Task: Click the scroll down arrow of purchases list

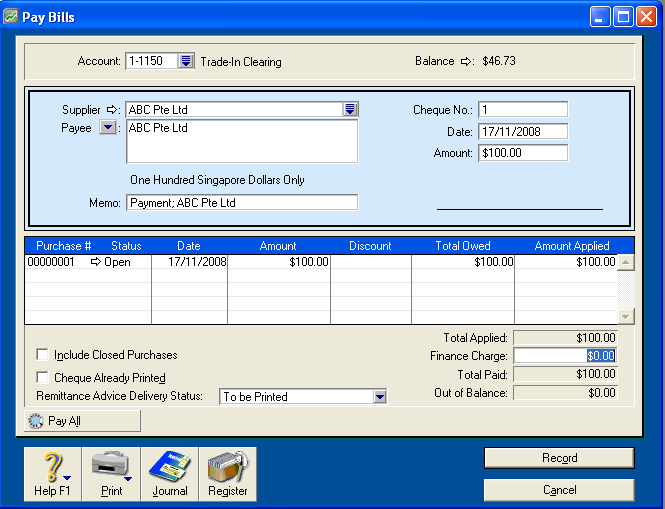Action: (626, 316)
